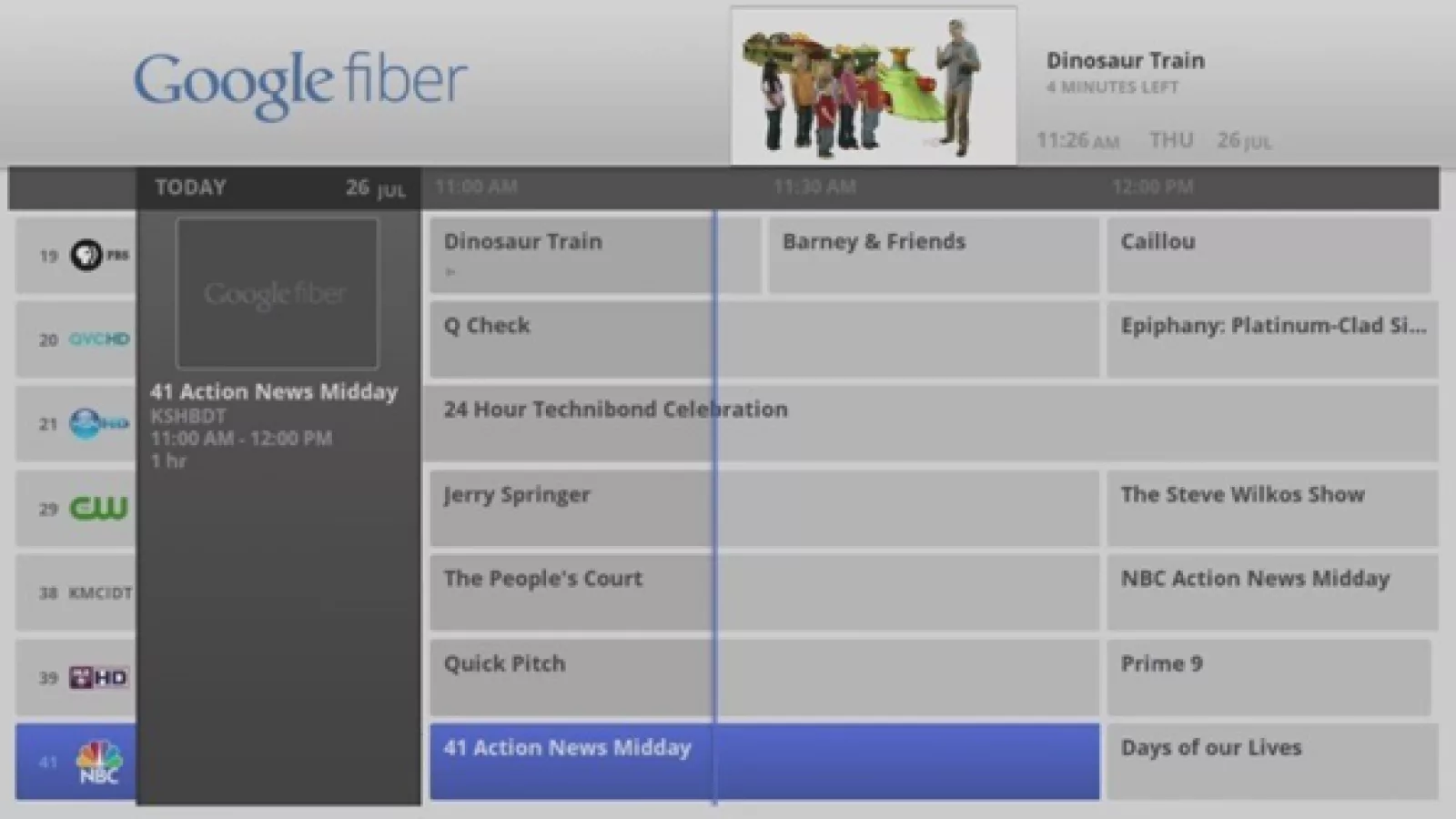The height and width of the screenshot is (819, 1456).
Task: Select the KMCIDT channel 38 entry
Action: coord(99,593)
